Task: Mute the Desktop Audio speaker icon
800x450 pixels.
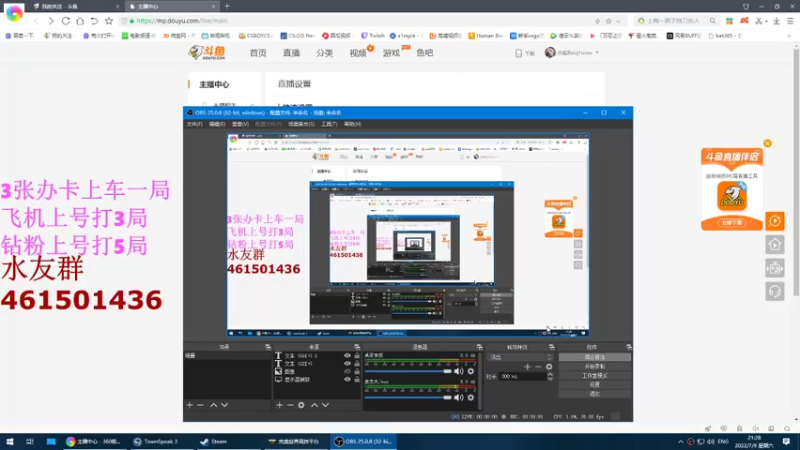Action: click(458, 371)
